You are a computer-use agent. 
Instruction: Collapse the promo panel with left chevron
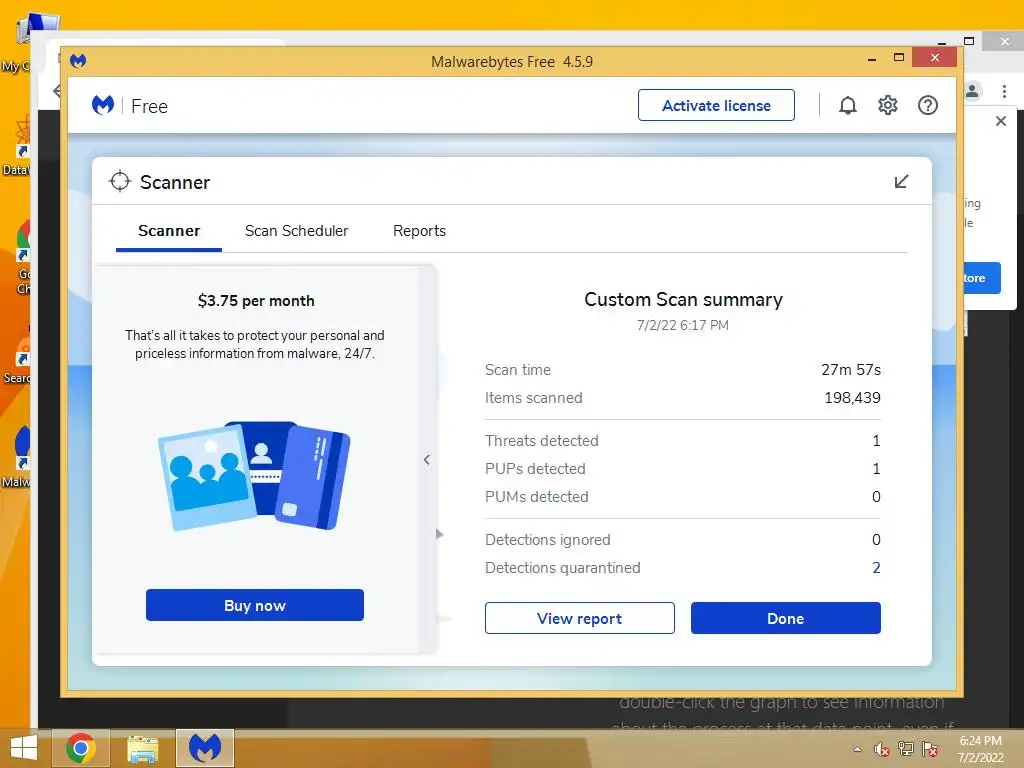coord(426,460)
